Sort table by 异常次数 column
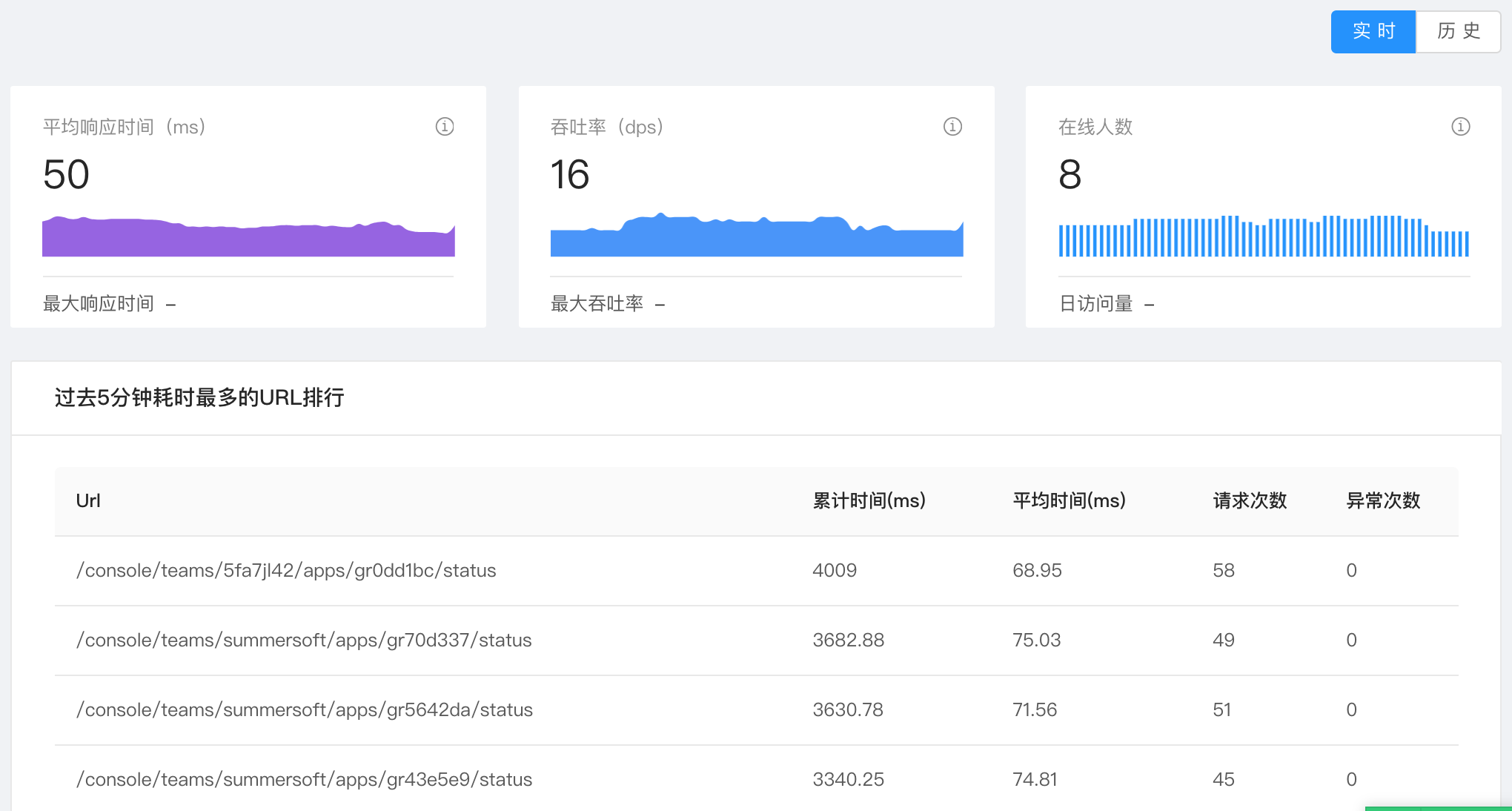Image resolution: width=1512 pixels, height=811 pixels. 1382,500
